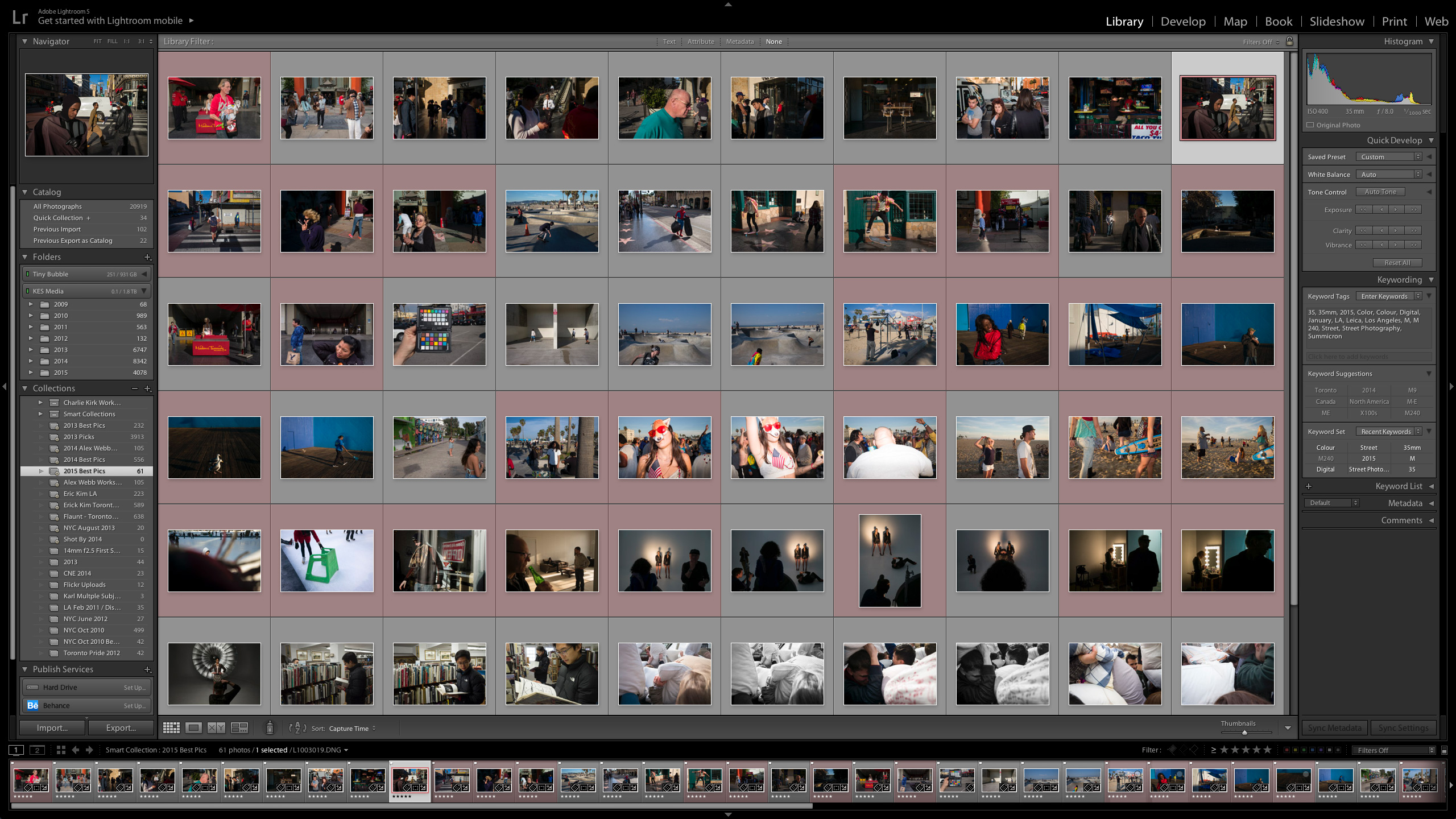Click the Export button at bottom left
The image size is (1456, 819).
[120, 728]
